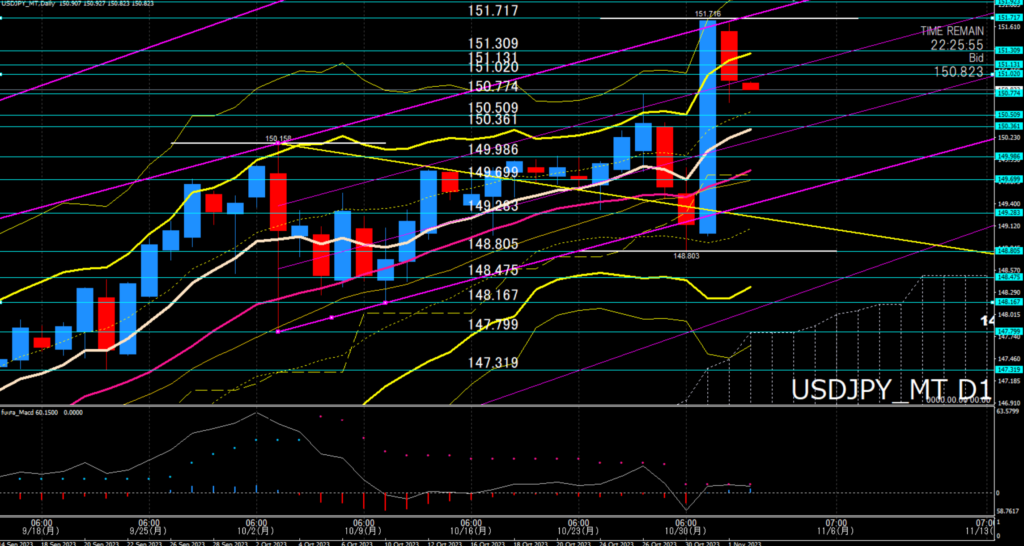Click the large 149.986 level label

point(493,150)
